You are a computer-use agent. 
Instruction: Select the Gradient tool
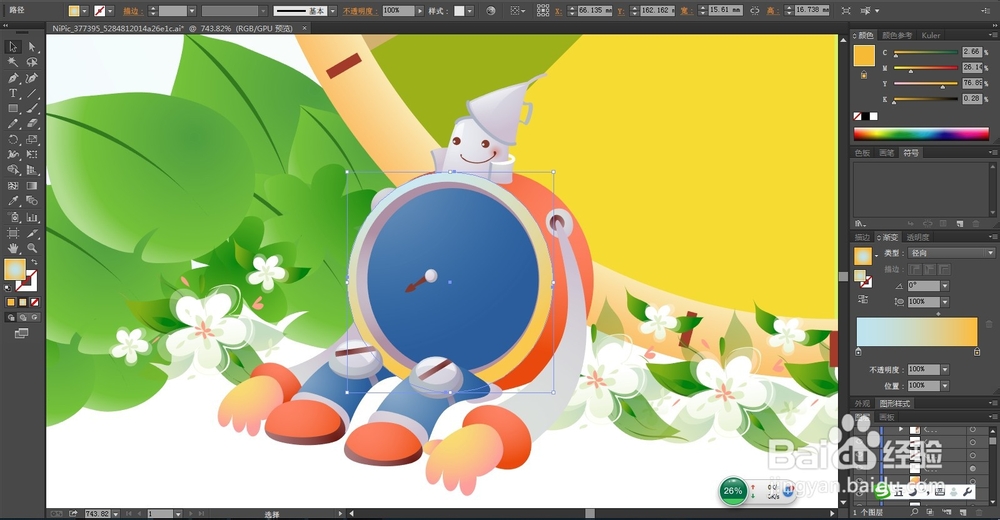pyautogui.click(x=32, y=186)
